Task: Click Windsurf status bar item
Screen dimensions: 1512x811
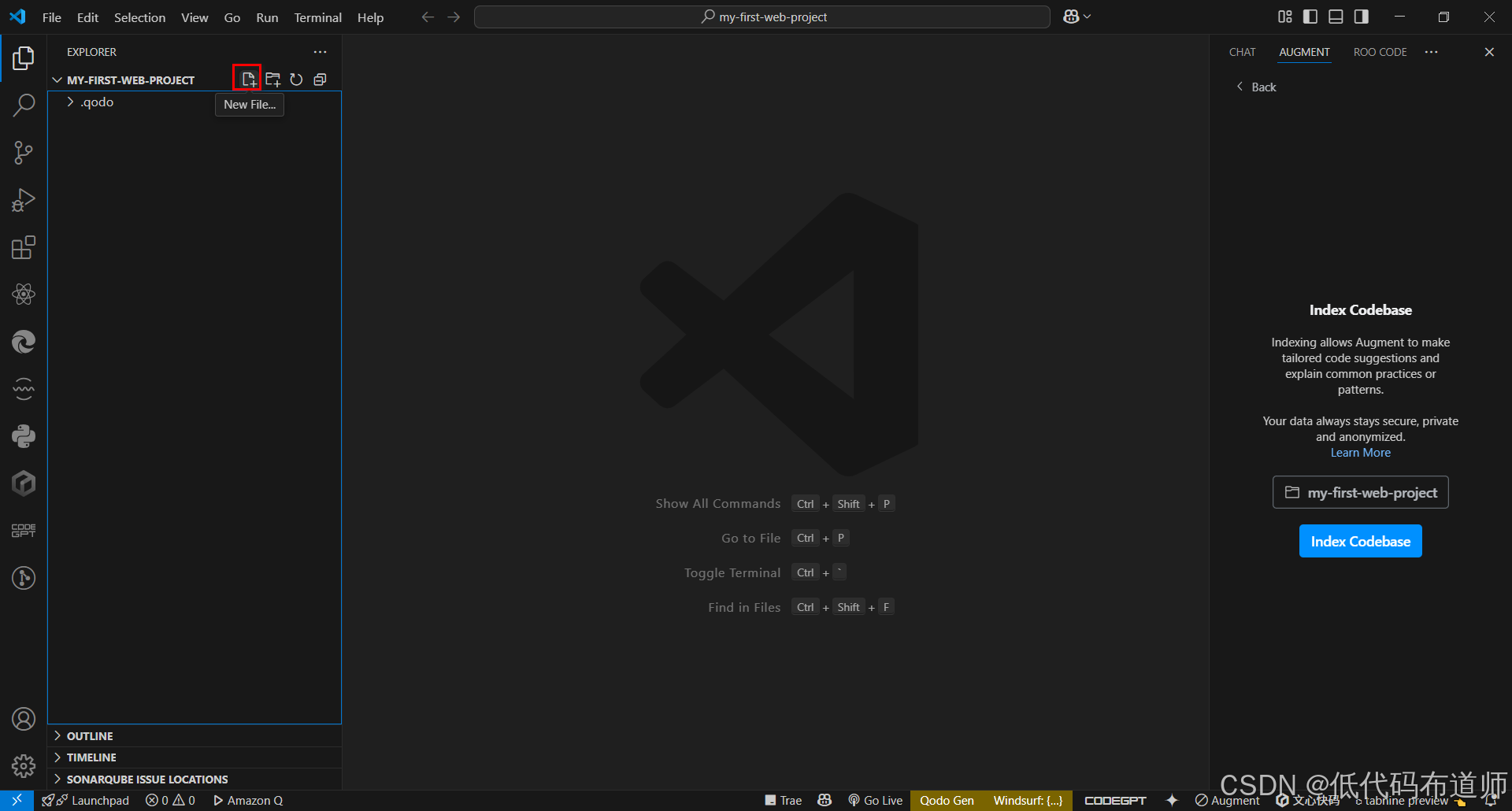Action: 1028,800
